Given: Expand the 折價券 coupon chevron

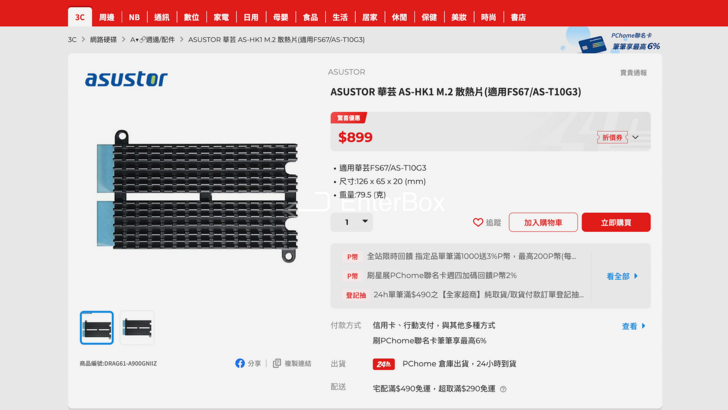Looking at the screenshot, I should 635,137.
